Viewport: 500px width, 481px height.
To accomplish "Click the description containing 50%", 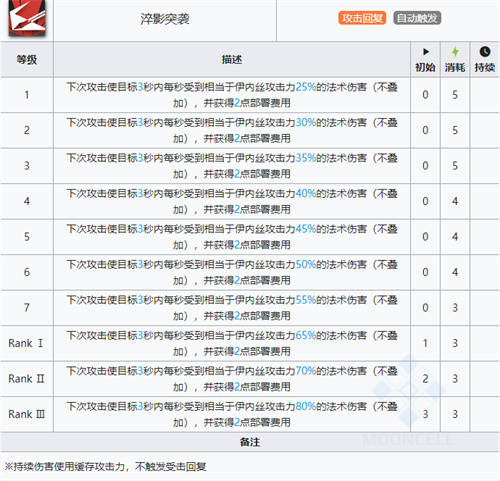I will 232,272.
